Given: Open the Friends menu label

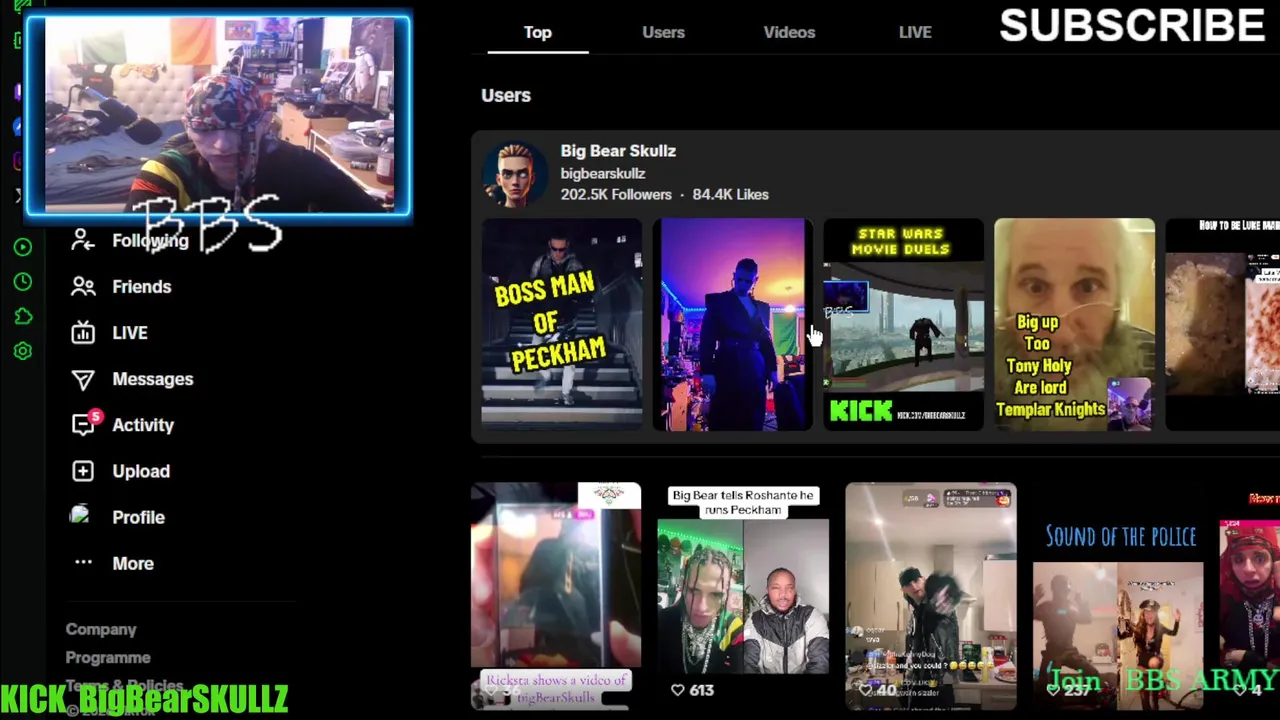Looking at the screenshot, I should 142,286.
